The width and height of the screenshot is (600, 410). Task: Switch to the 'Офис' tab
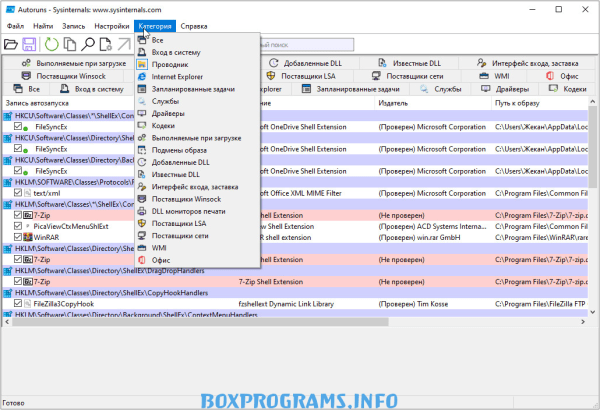coord(562,76)
